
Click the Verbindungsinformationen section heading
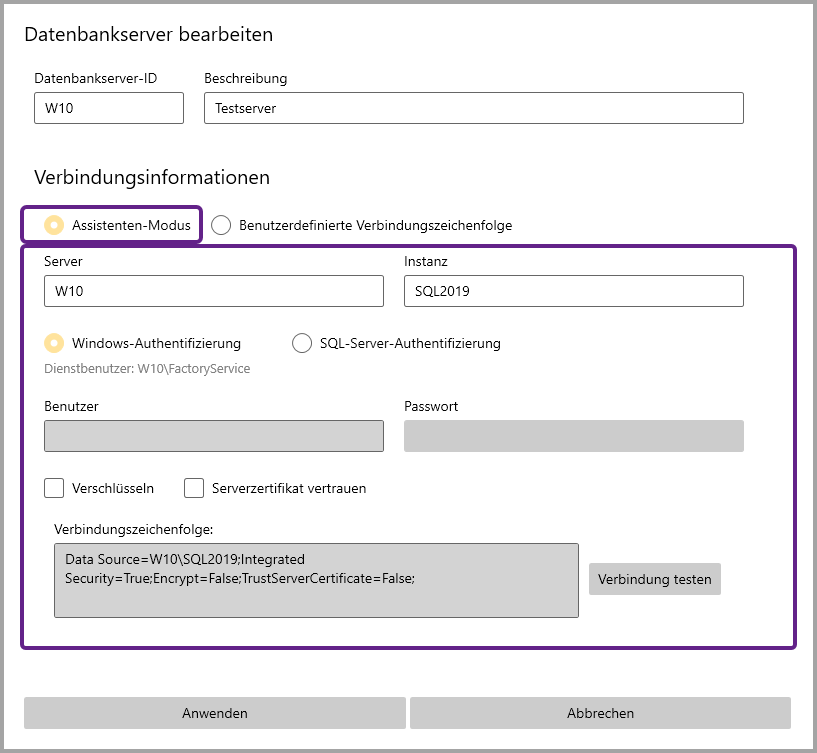click(152, 178)
